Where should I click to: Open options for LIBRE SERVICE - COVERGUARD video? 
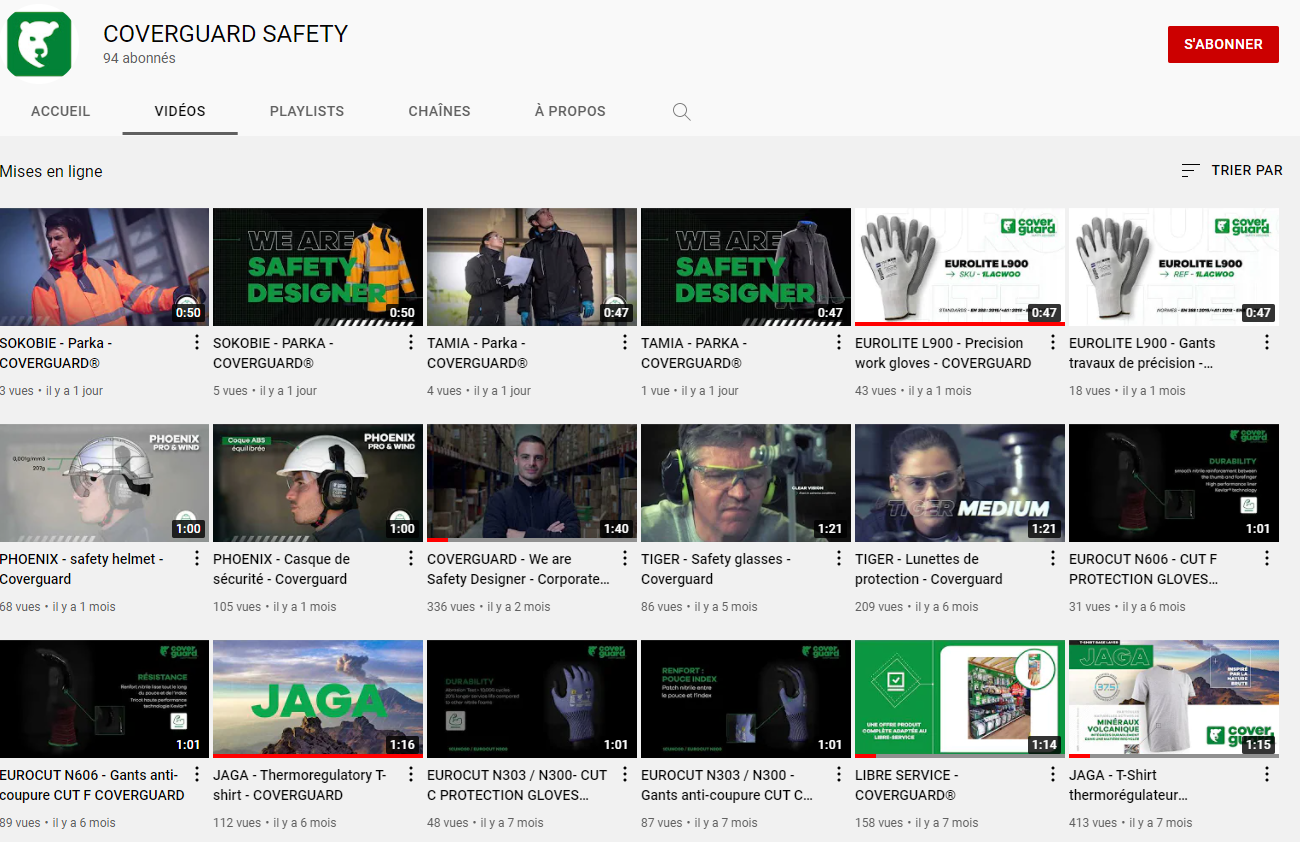[1053, 775]
